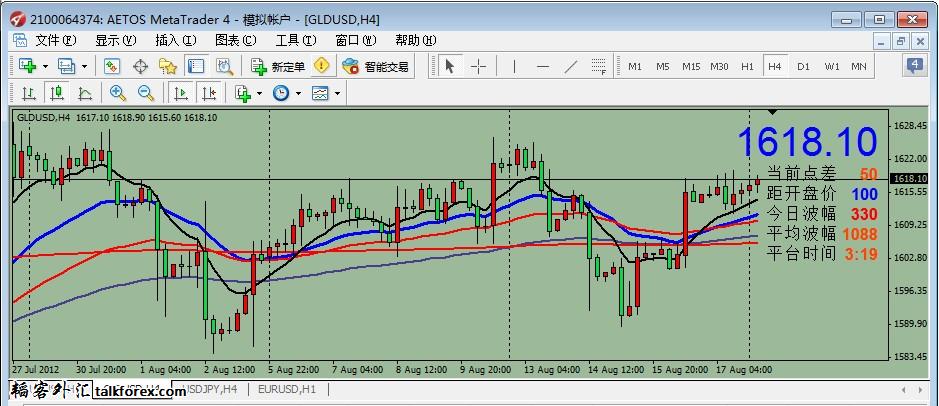Open the Market Watch window icon

pos(112,67)
